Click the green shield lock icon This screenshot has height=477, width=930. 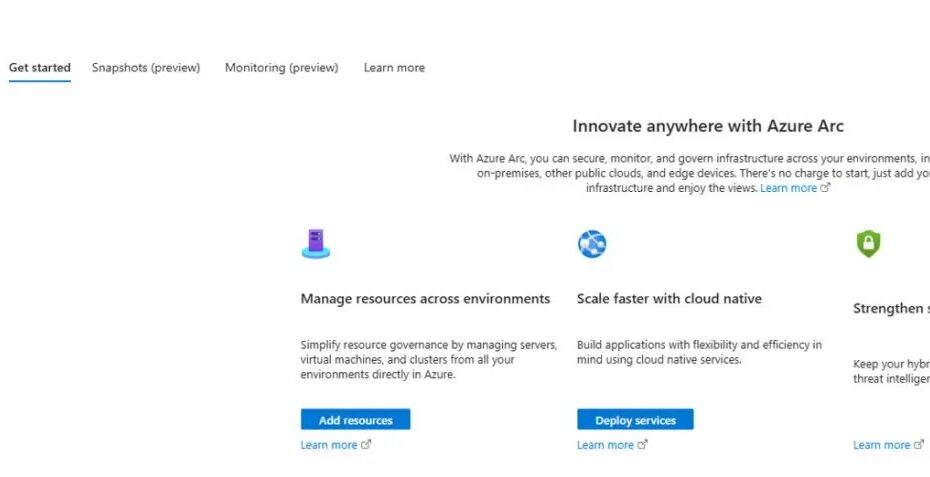[868, 244]
